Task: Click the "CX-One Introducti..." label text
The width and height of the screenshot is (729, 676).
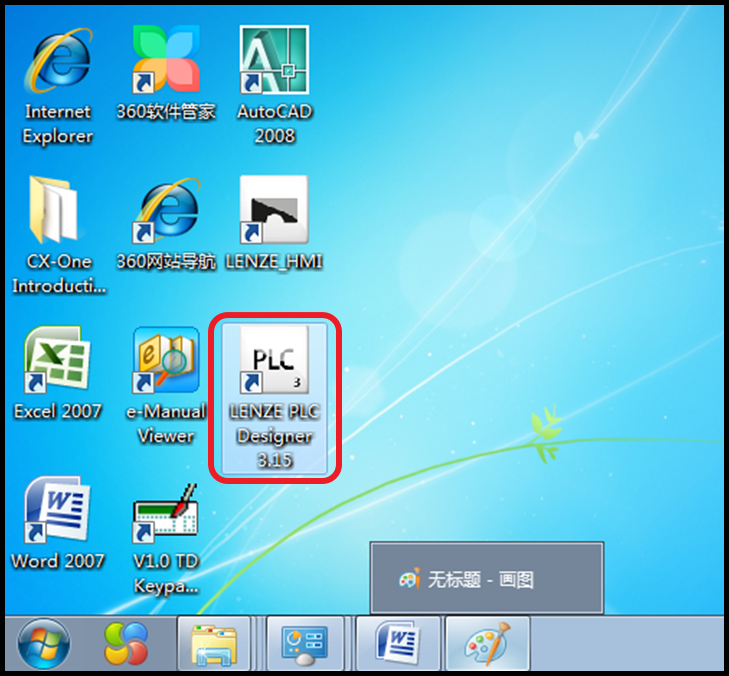Action: pos(59,273)
